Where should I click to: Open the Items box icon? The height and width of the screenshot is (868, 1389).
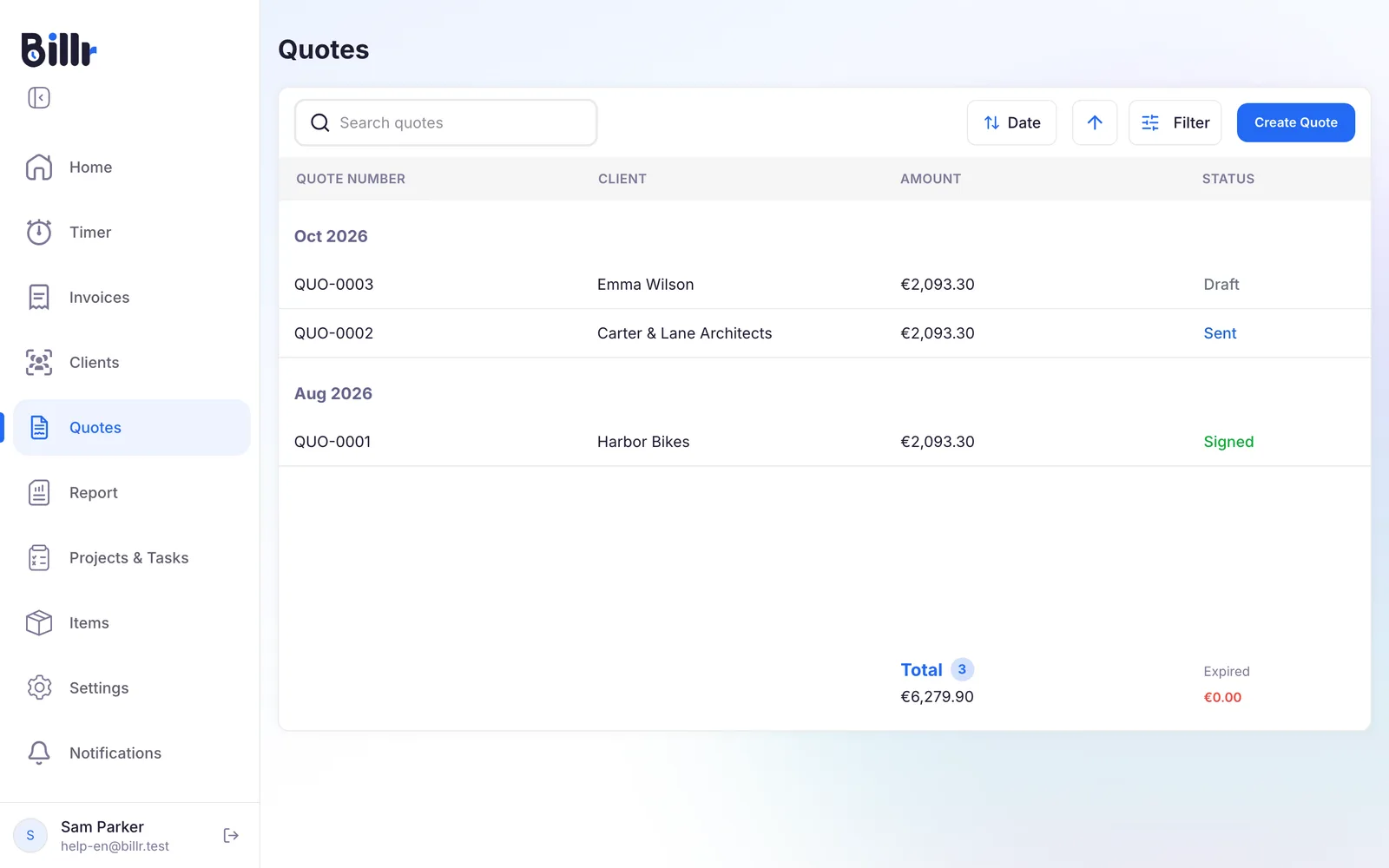(x=39, y=622)
